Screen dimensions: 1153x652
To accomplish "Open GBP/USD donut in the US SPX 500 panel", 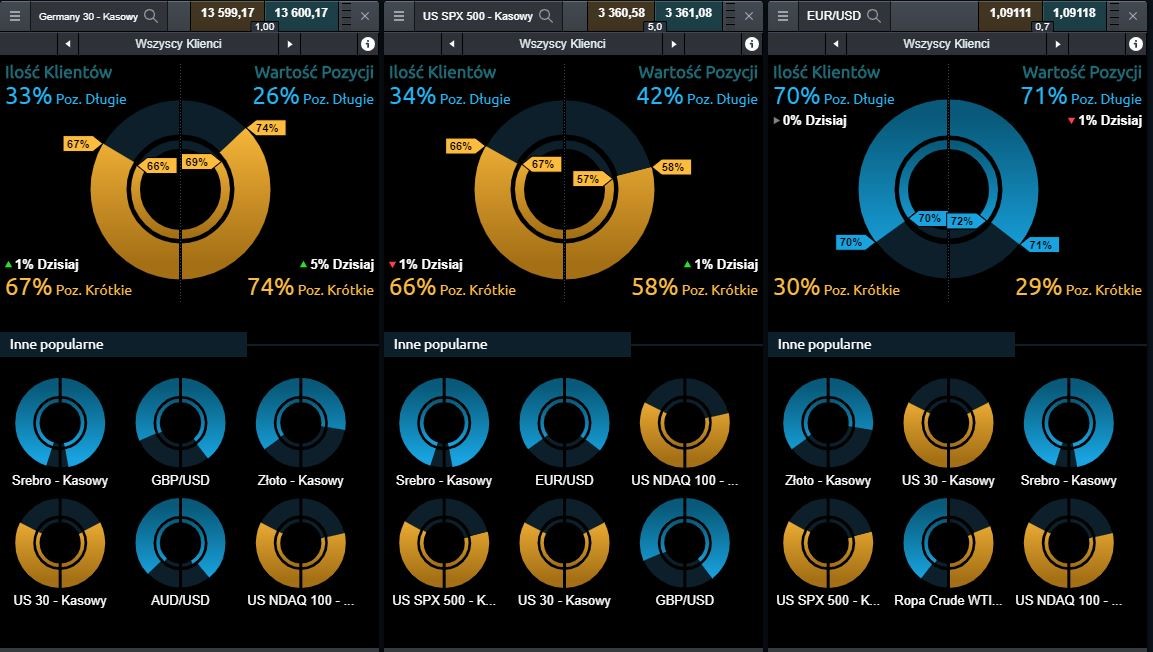I will [685, 543].
